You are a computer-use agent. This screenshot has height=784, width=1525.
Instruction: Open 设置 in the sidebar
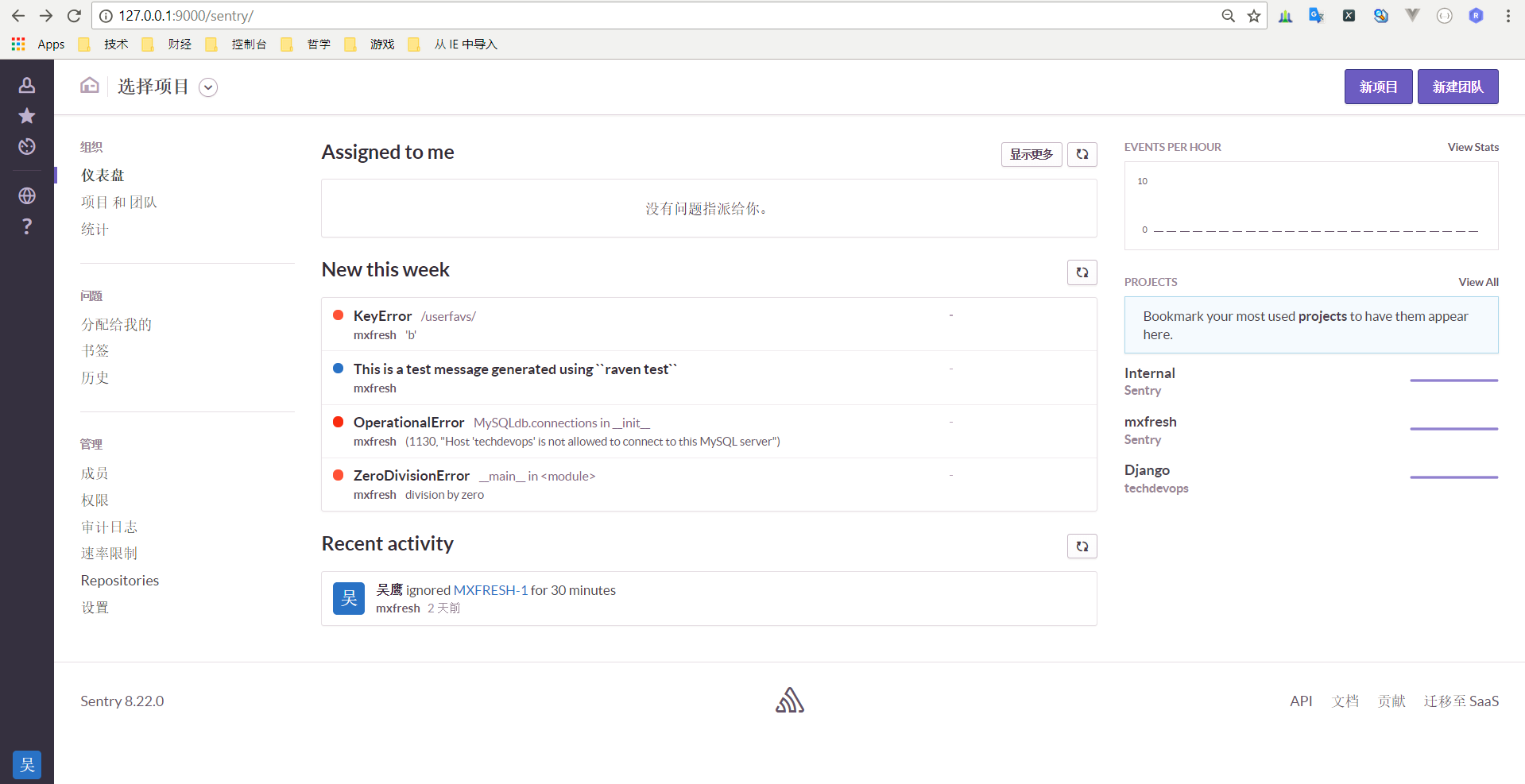tap(95, 607)
